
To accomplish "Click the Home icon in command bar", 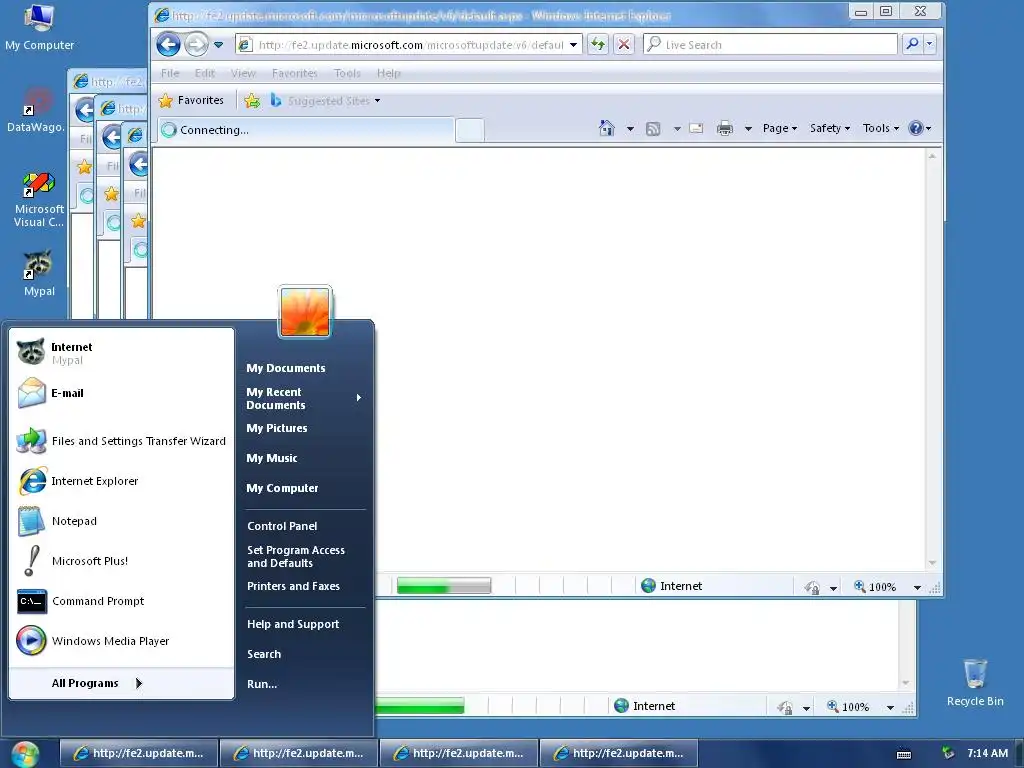I will coord(607,129).
